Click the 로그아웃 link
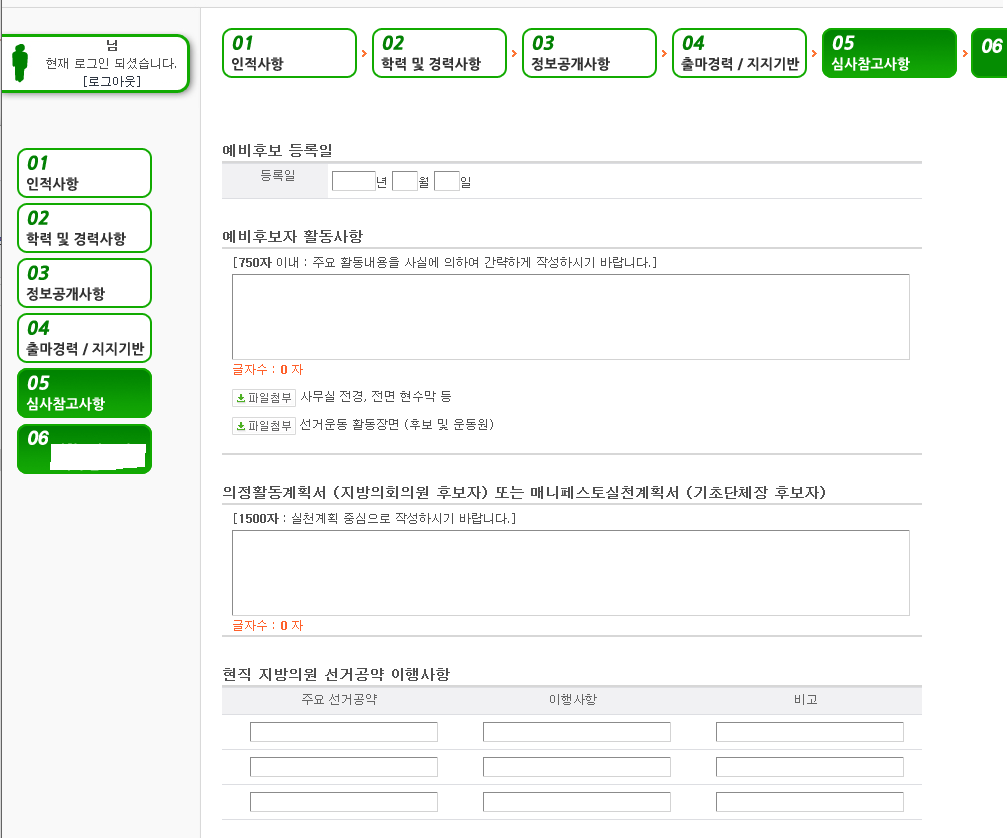 [x=111, y=81]
